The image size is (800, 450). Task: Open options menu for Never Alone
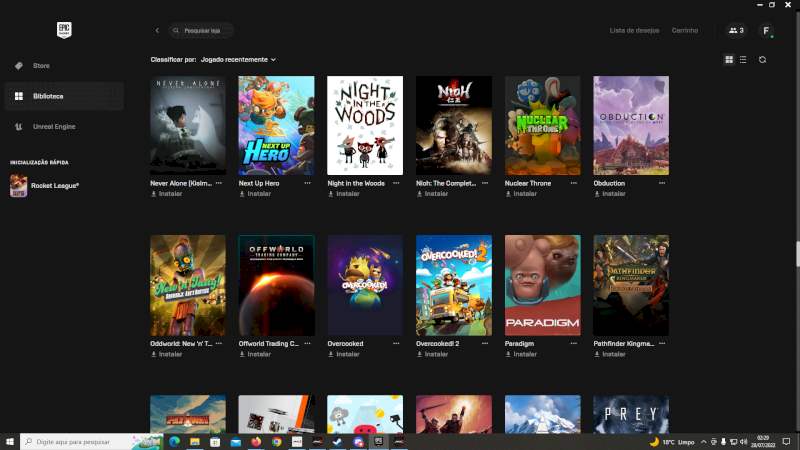coord(219,183)
